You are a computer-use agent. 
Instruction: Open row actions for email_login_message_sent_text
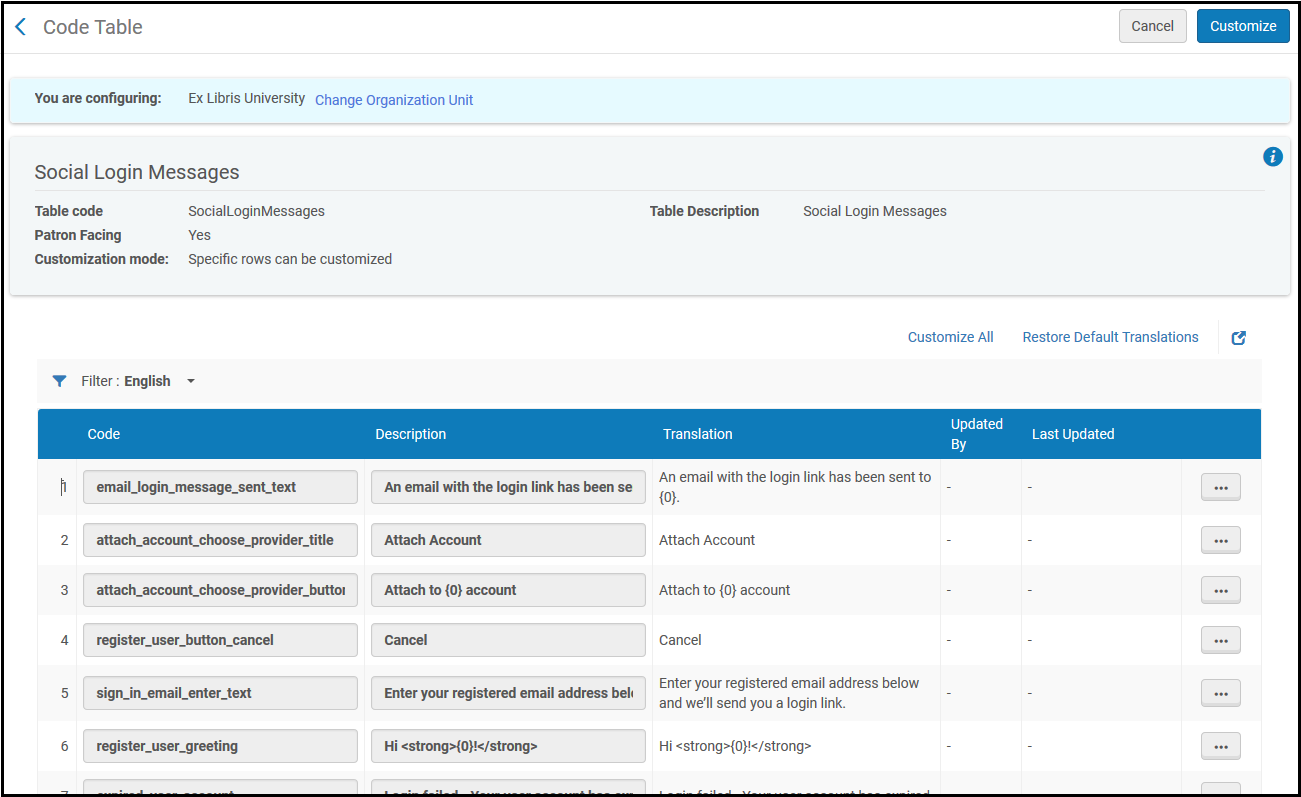pyautogui.click(x=1220, y=487)
